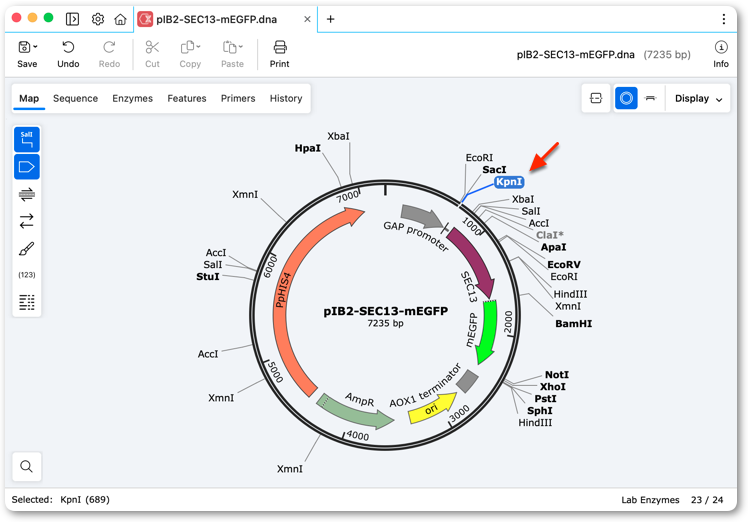The image size is (748, 522).
Task: Toggle feature colors brush icon
Action: point(27,249)
